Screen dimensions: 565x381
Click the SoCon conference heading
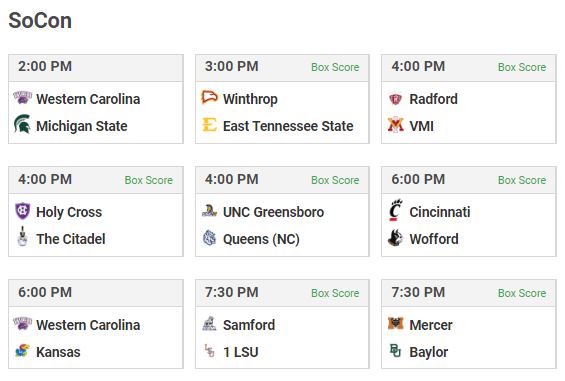click(40, 21)
